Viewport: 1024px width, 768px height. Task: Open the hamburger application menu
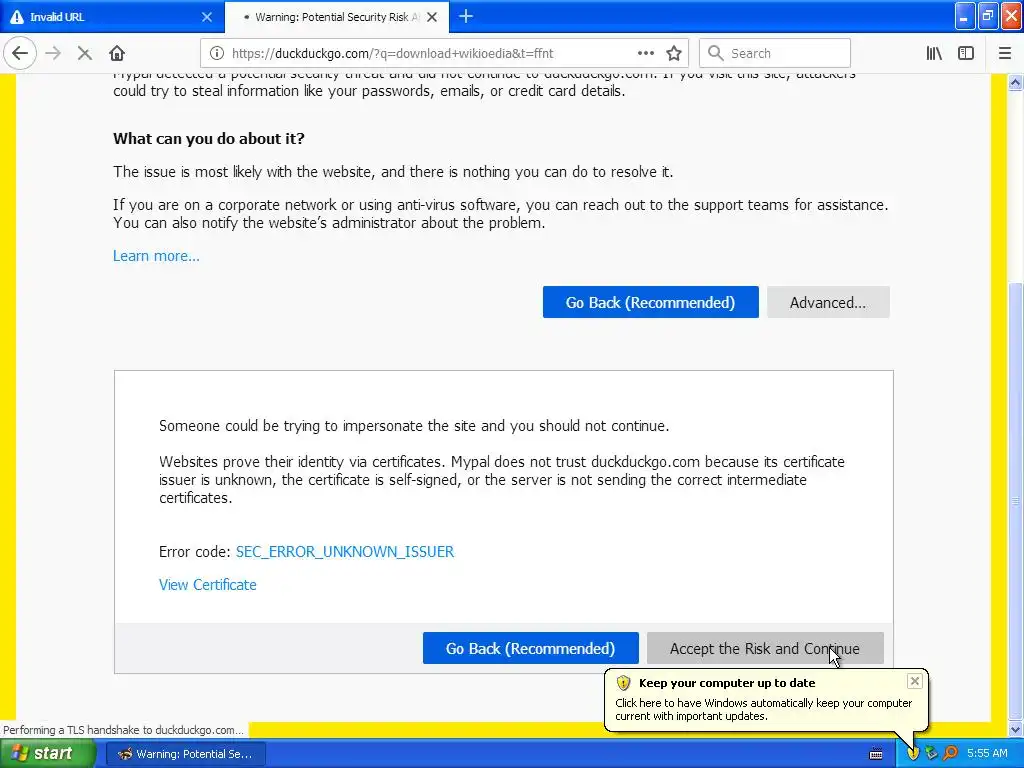coord(1004,53)
